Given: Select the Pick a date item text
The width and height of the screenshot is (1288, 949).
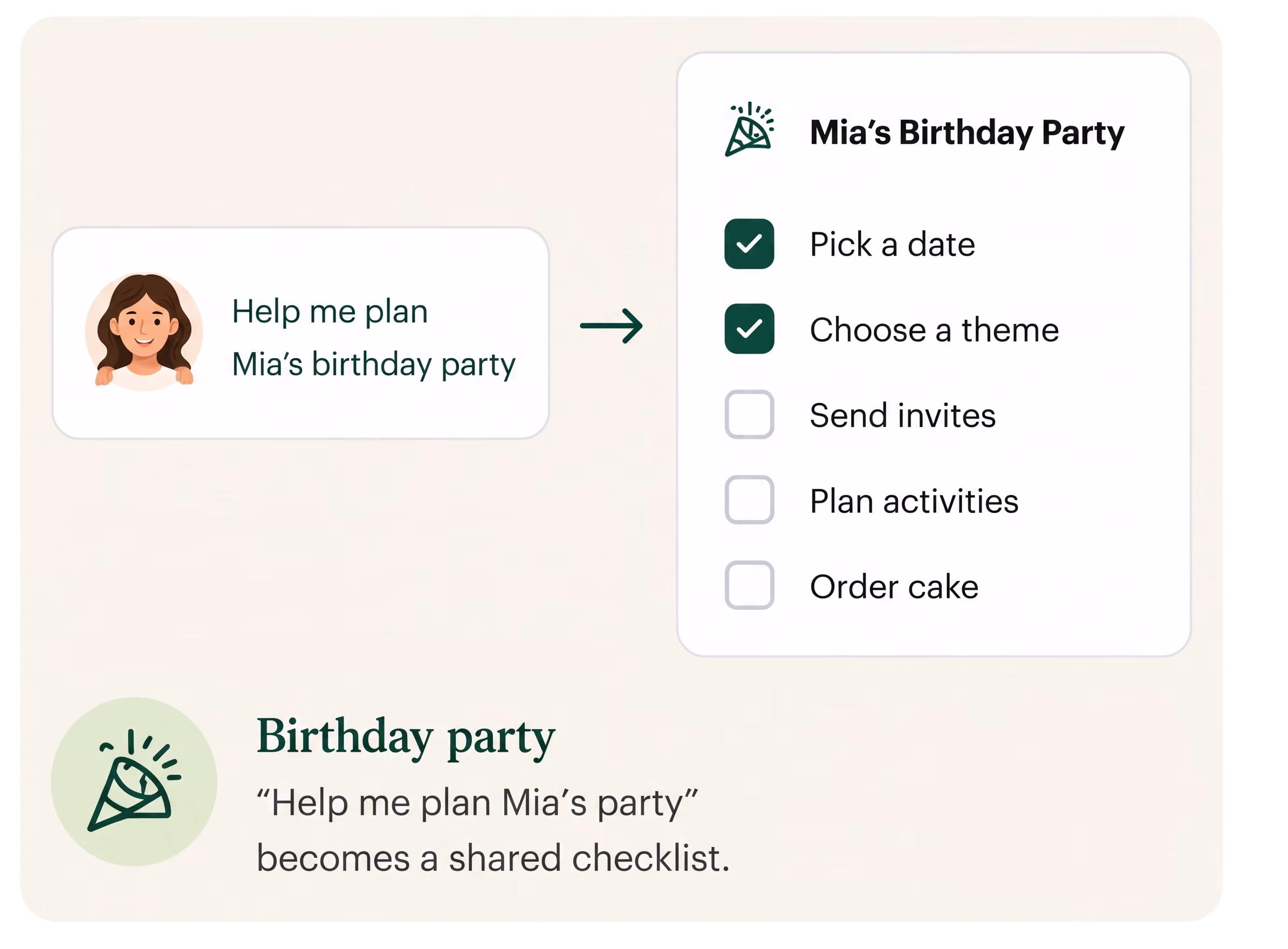Looking at the screenshot, I should click(x=892, y=244).
